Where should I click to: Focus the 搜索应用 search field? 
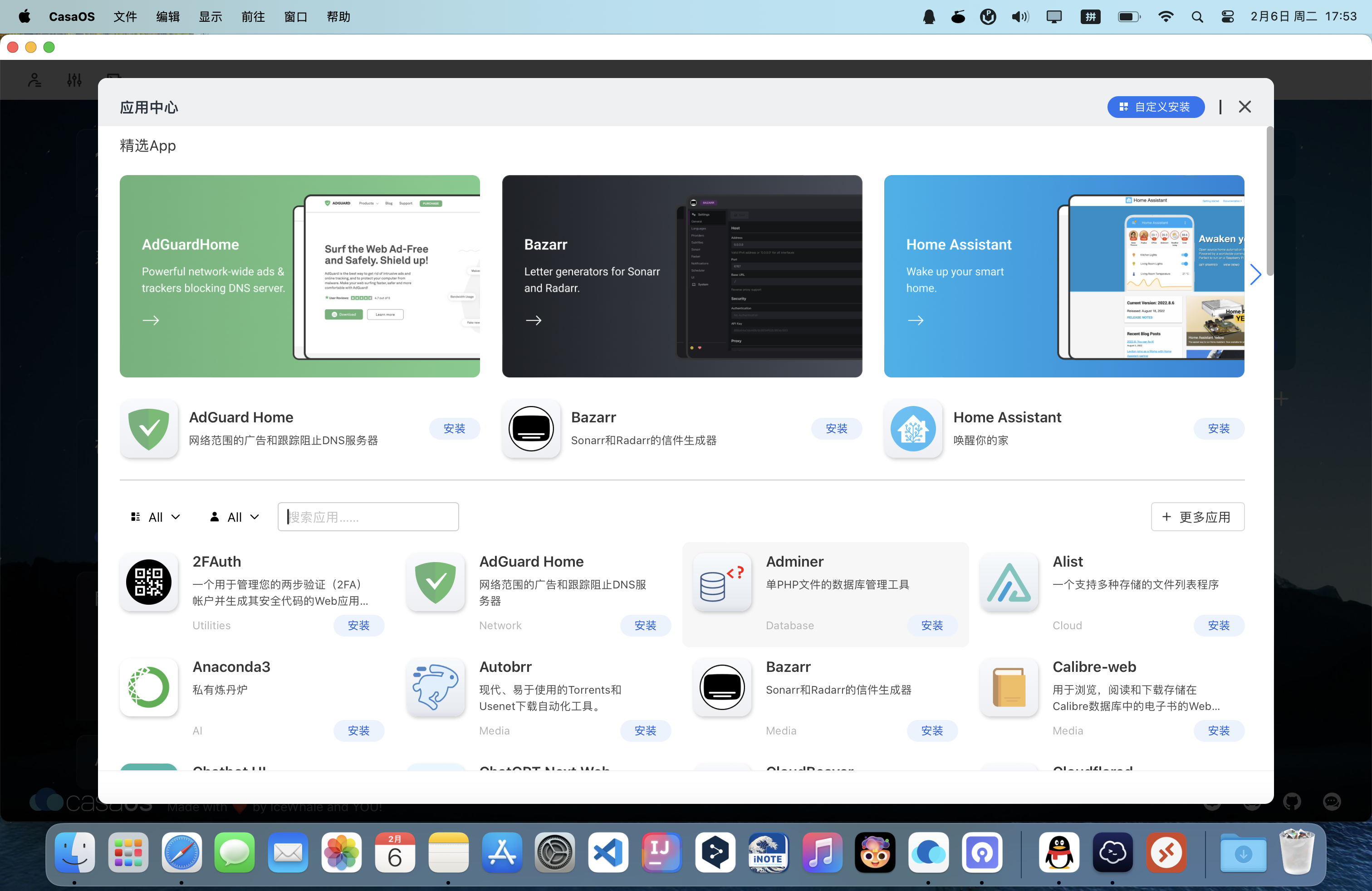(x=368, y=517)
